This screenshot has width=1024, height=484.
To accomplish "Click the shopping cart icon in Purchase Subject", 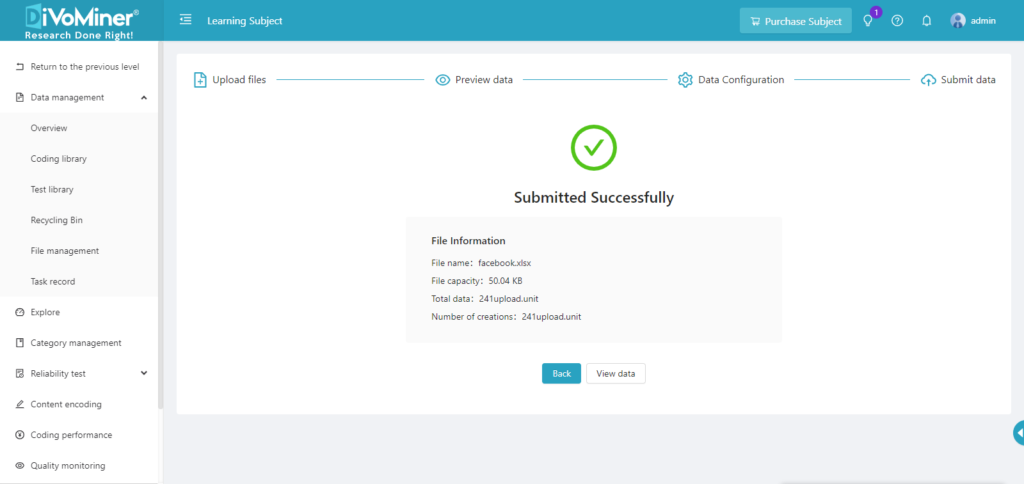I will [755, 21].
